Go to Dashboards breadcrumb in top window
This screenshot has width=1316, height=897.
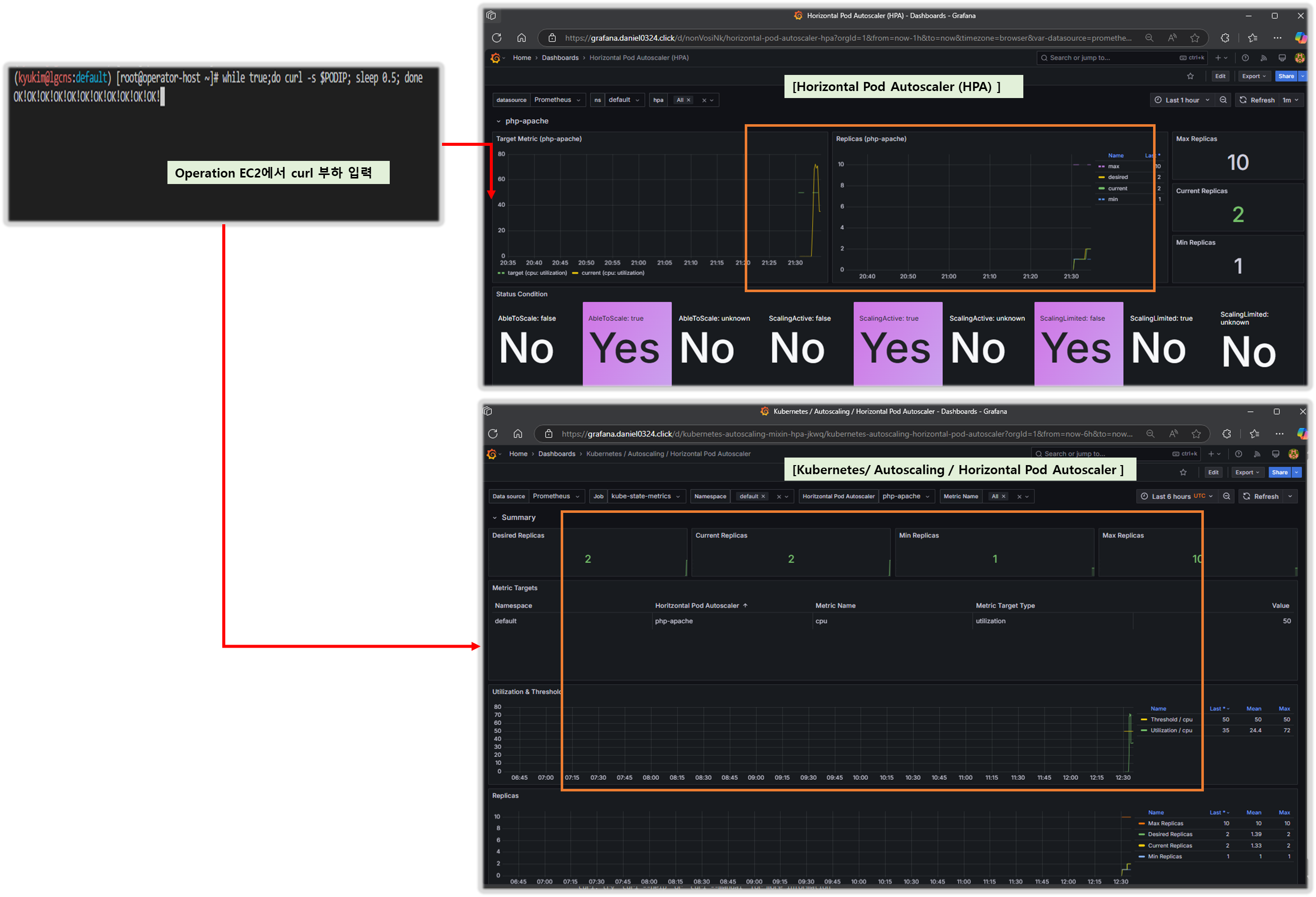tap(560, 58)
